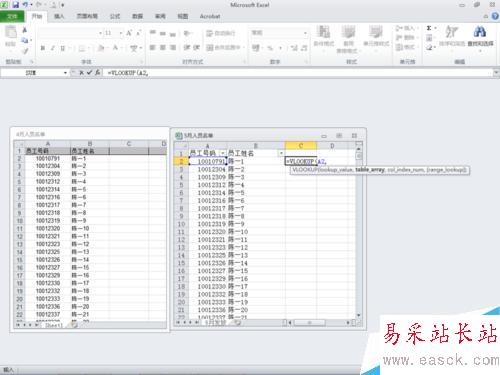500x375 pixels.
Task: Click the Copy icon in clipboard group
Action: coord(25,40)
